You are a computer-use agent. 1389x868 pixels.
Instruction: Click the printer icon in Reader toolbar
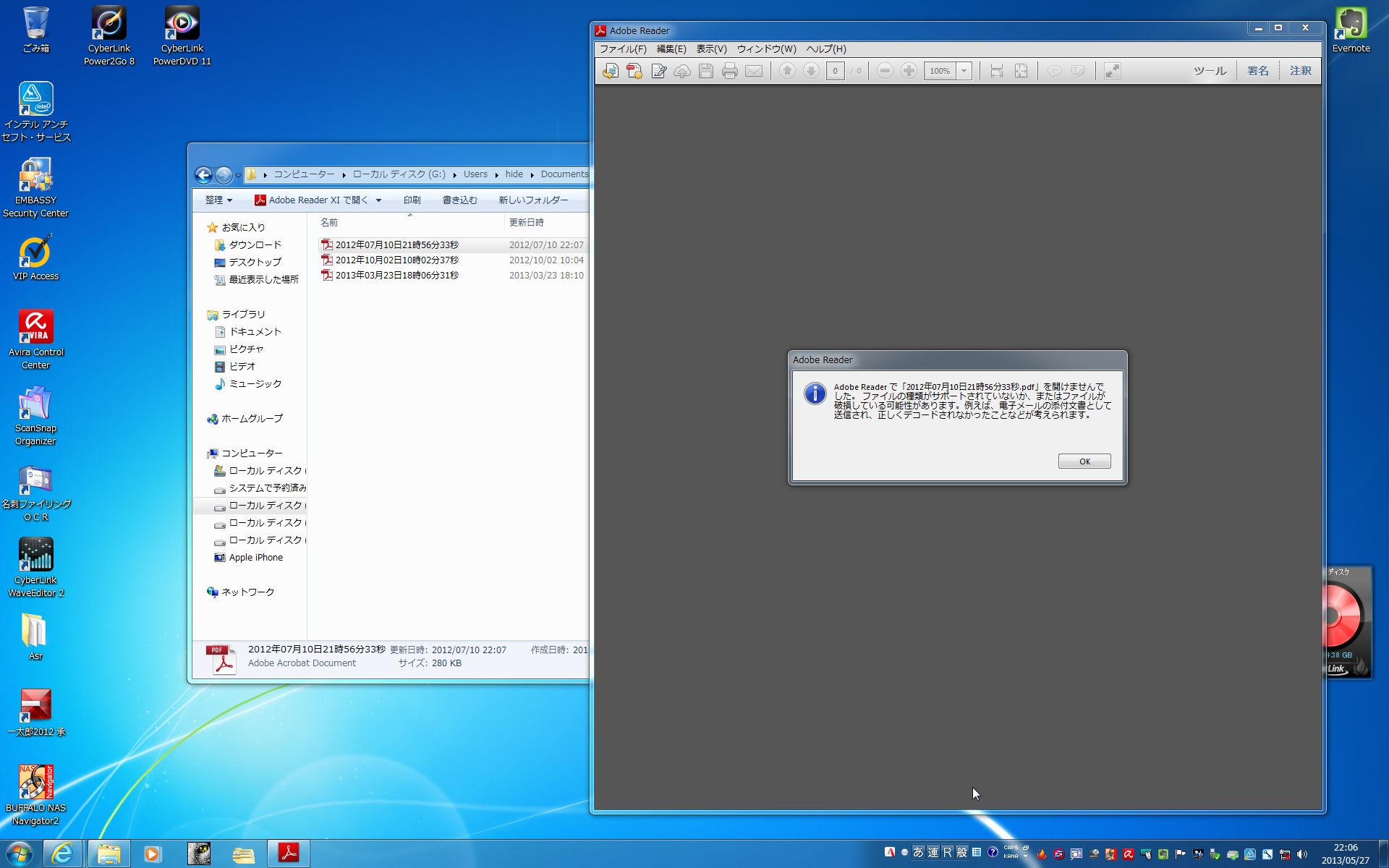(x=730, y=71)
